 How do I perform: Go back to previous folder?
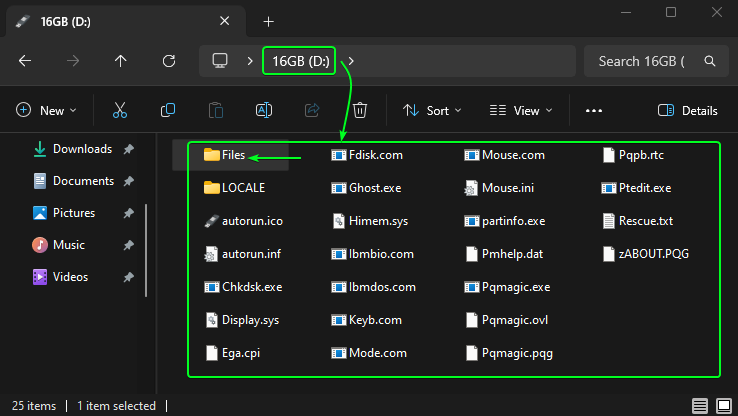pos(25,61)
